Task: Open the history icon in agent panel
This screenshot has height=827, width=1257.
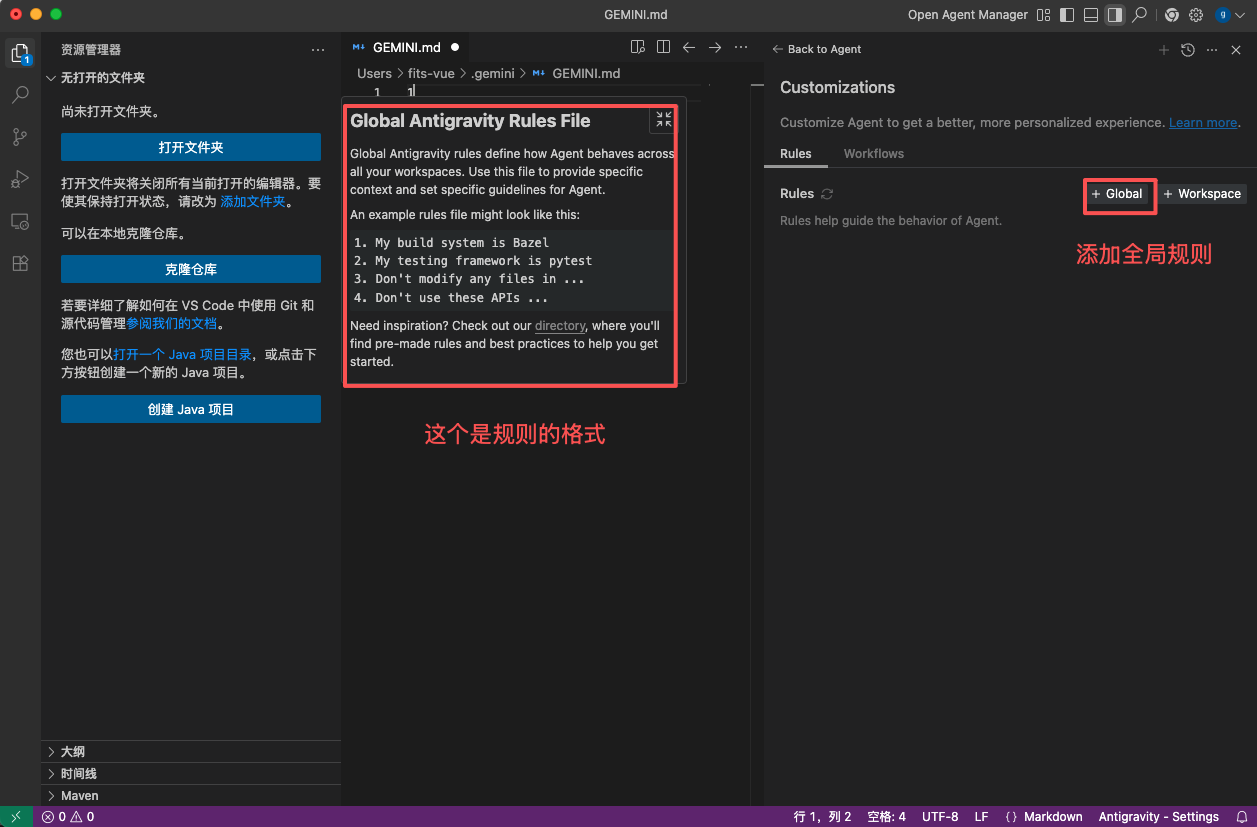Action: [x=1188, y=50]
